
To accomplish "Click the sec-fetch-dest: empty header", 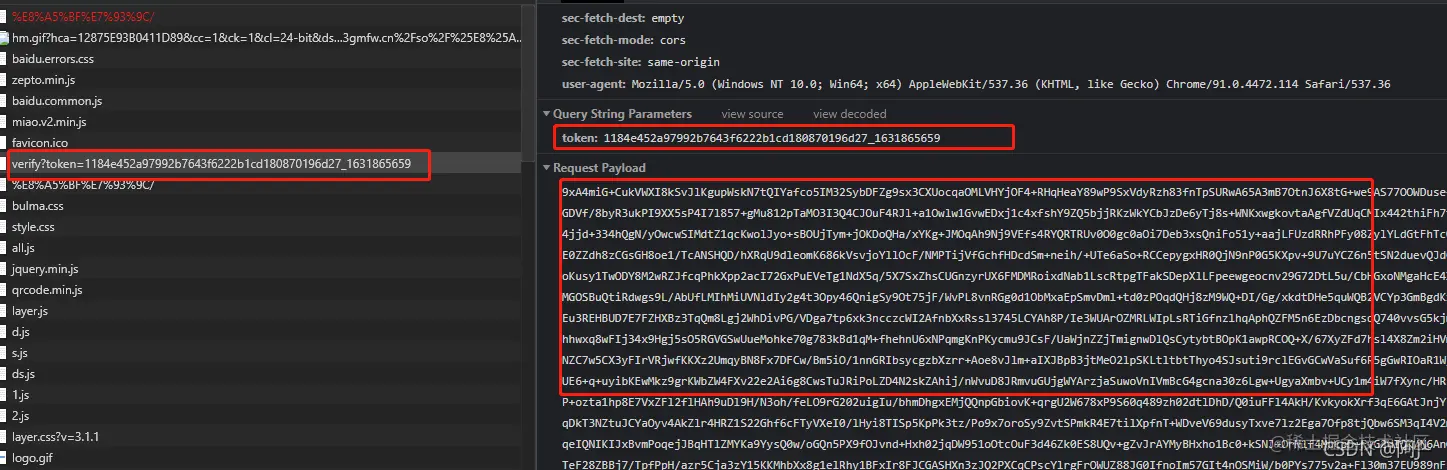I will (x=624, y=18).
